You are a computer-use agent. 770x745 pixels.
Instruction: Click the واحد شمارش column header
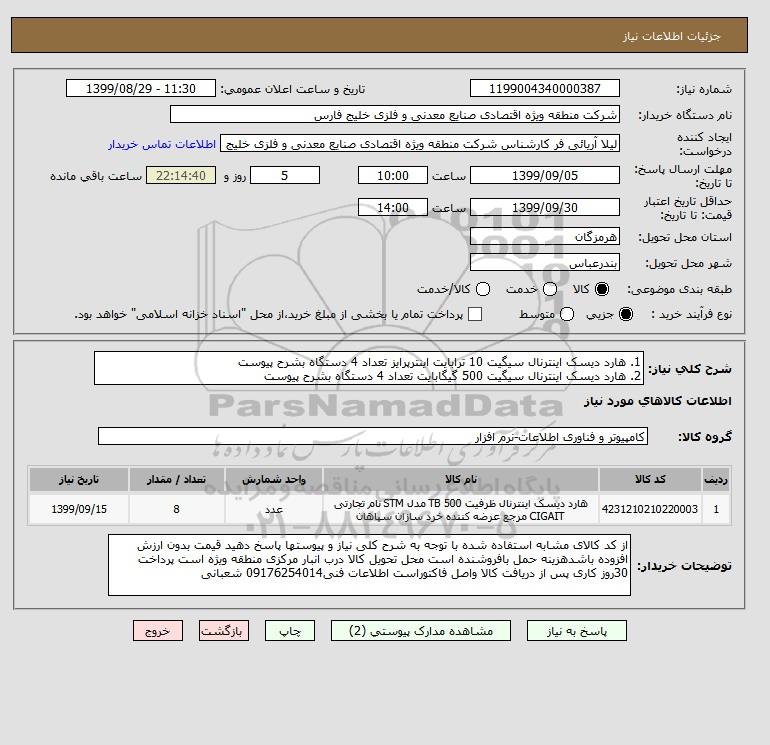(274, 479)
